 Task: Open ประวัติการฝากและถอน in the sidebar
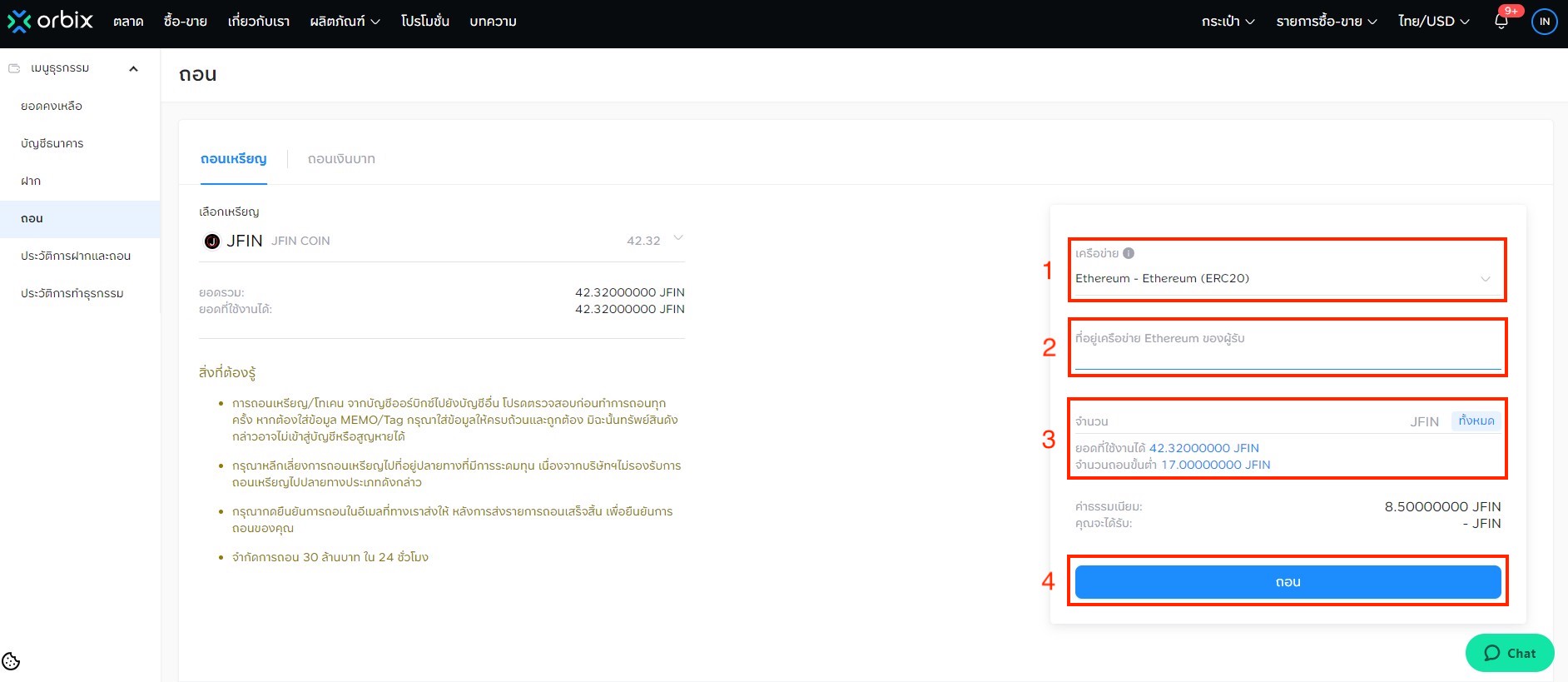pos(76,256)
